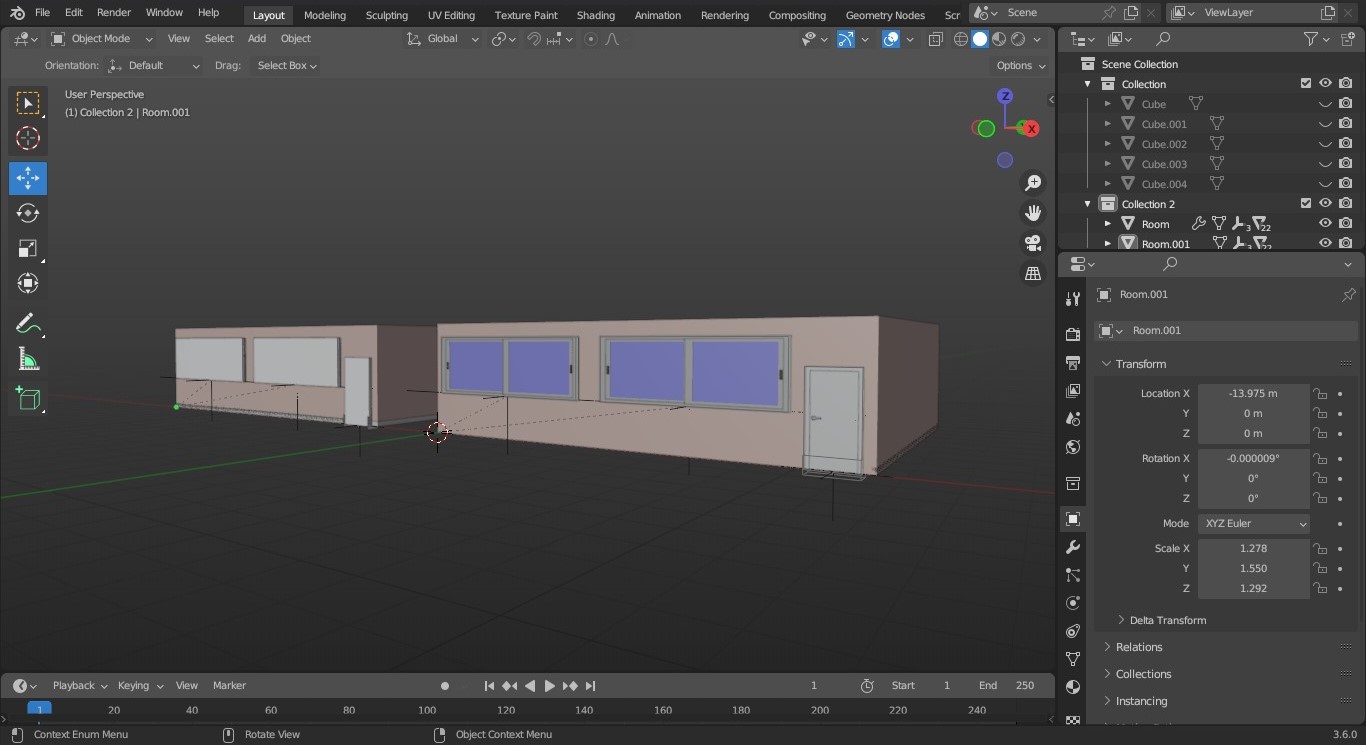
Task: Lock the Location X value
Action: 1320,393
